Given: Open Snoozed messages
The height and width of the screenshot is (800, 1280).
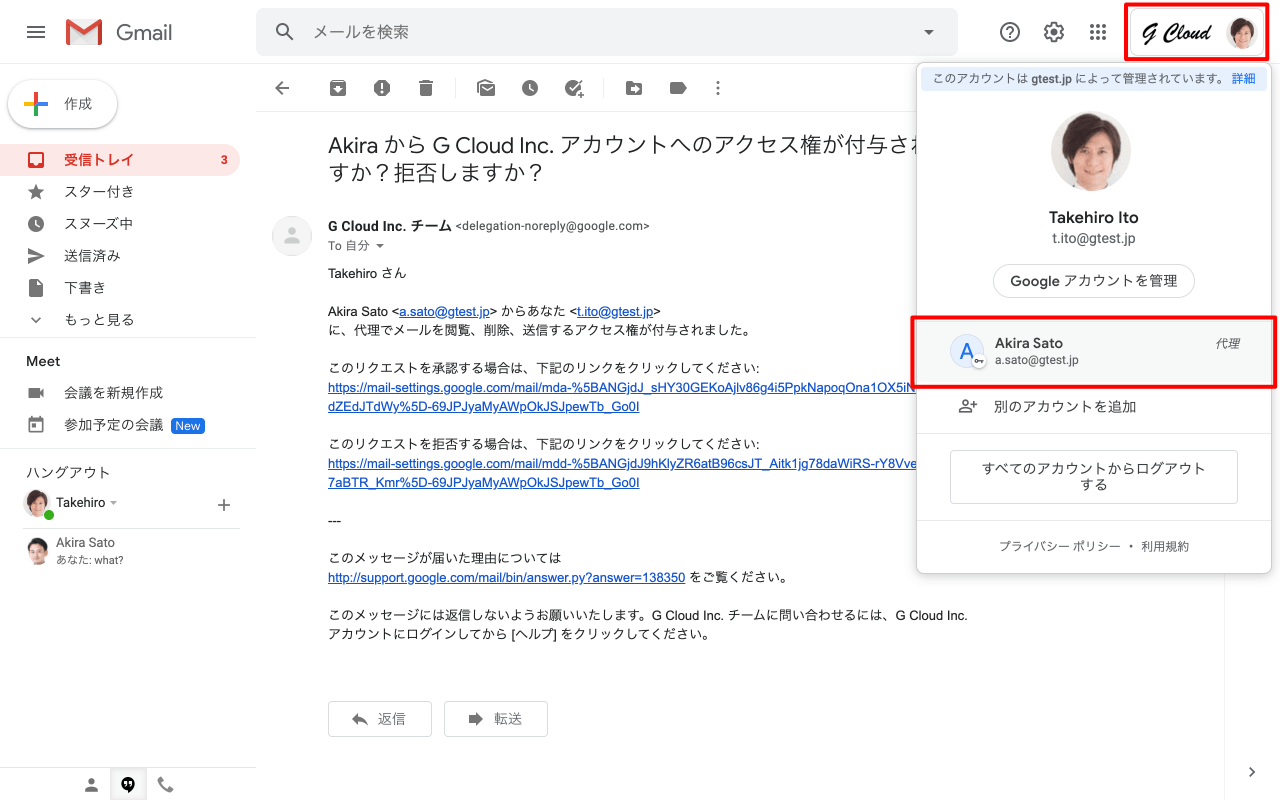Looking at the screenshot, I should [x=120, y=224].
